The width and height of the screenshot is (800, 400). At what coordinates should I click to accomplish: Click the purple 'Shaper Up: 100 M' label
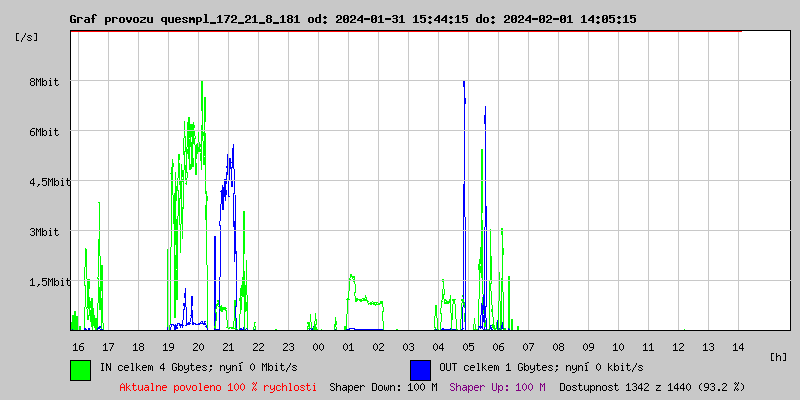(497, 387)
